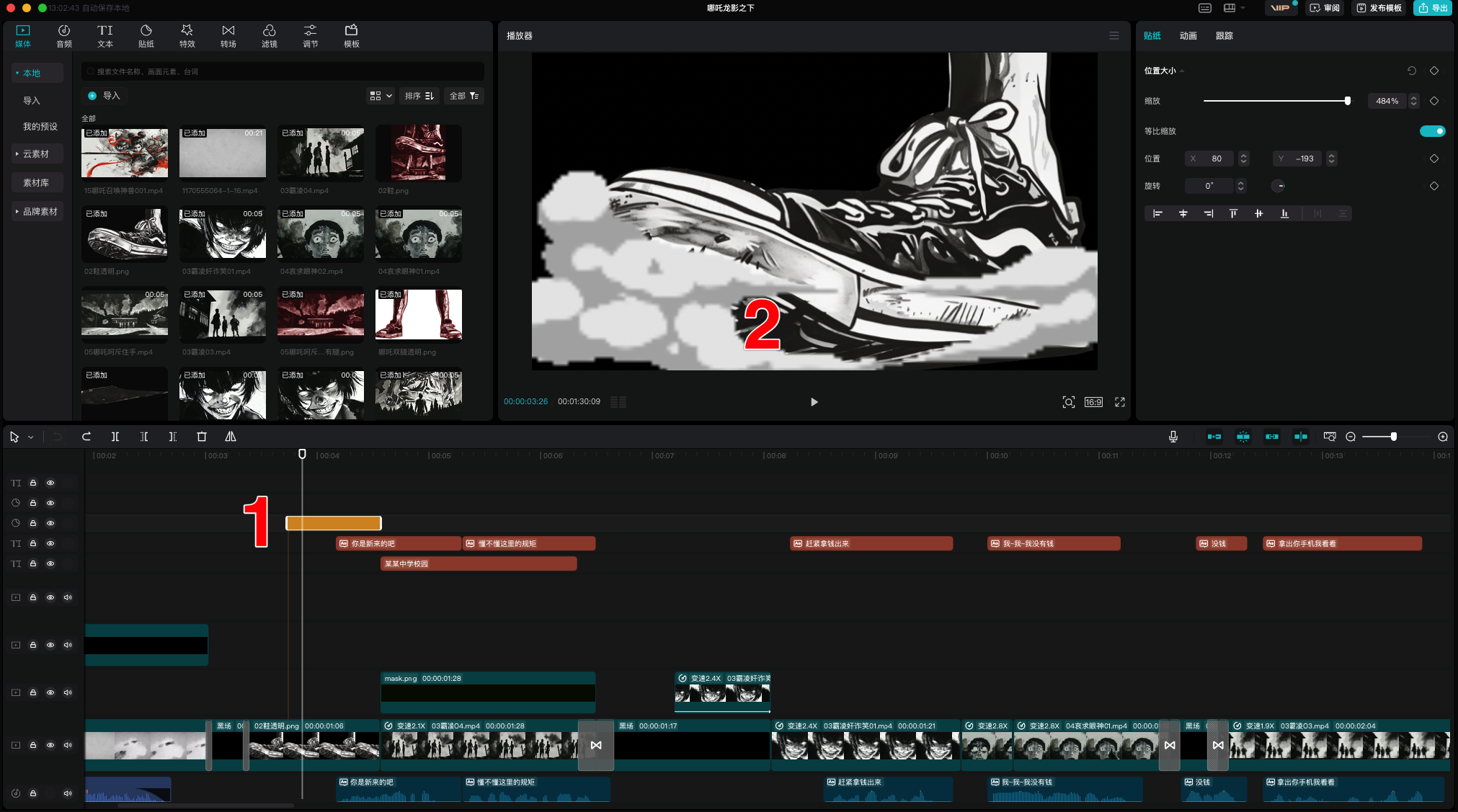Click the timeline zoom slider handle
Image resolution: width=1458 pixels, height=812 pixels.
1394,437
